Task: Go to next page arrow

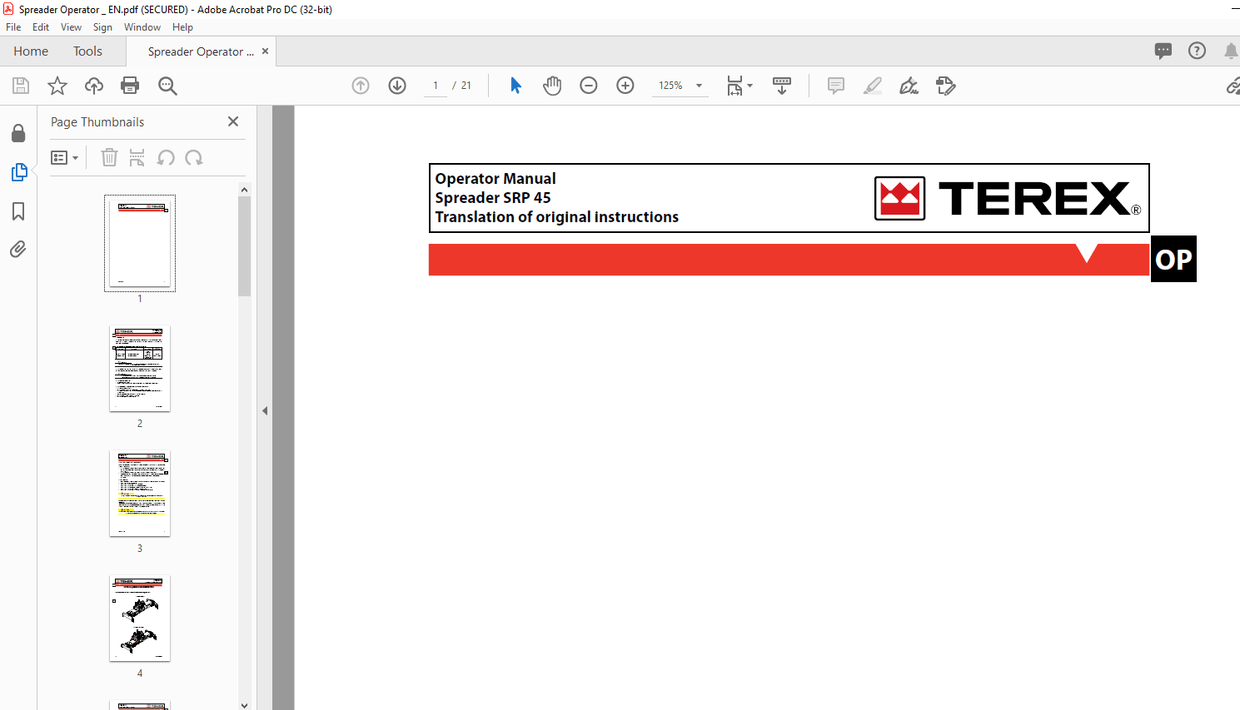Action: pos(397,86)
